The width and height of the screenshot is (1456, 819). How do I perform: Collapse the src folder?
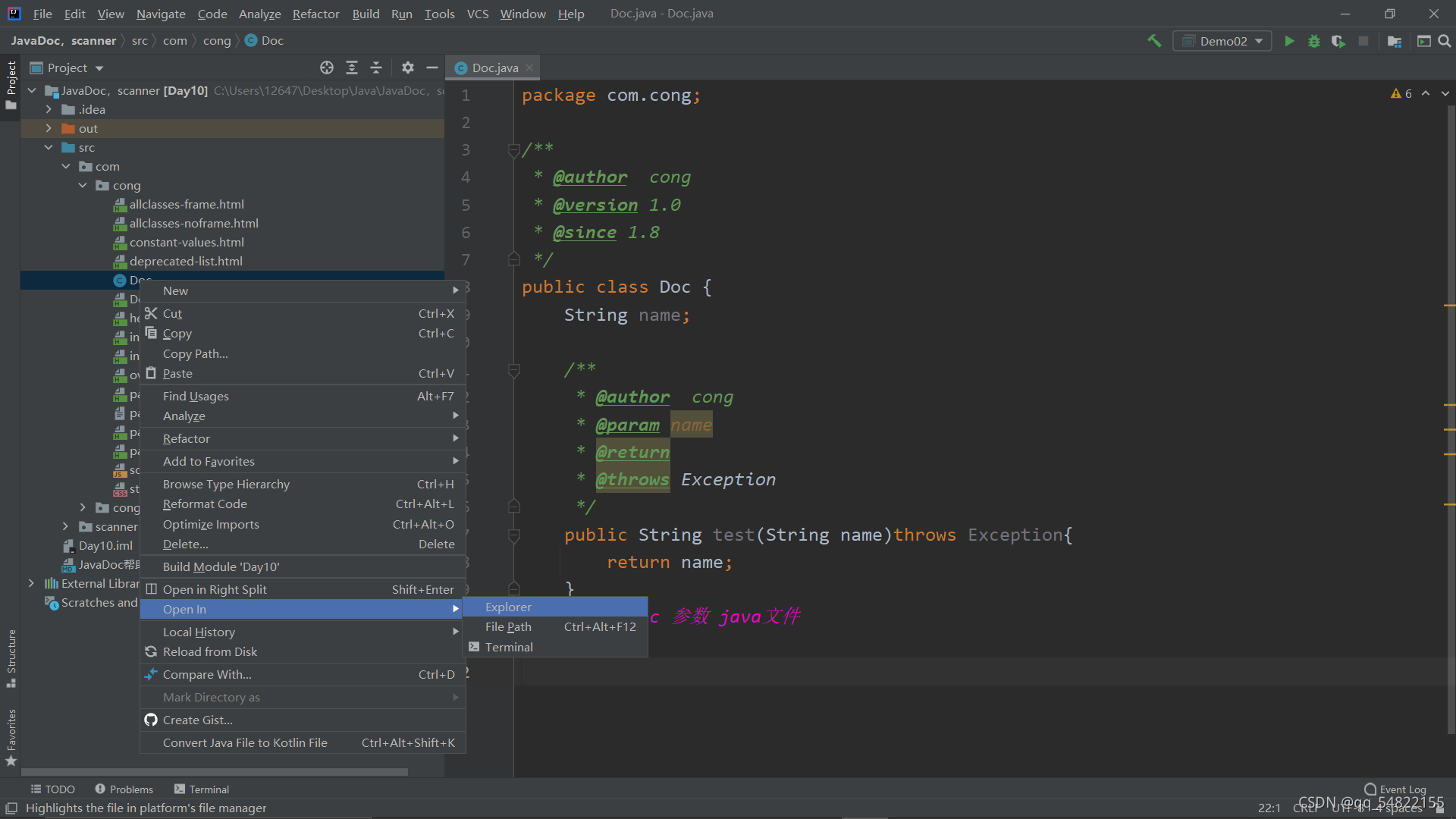pos(49,148)
